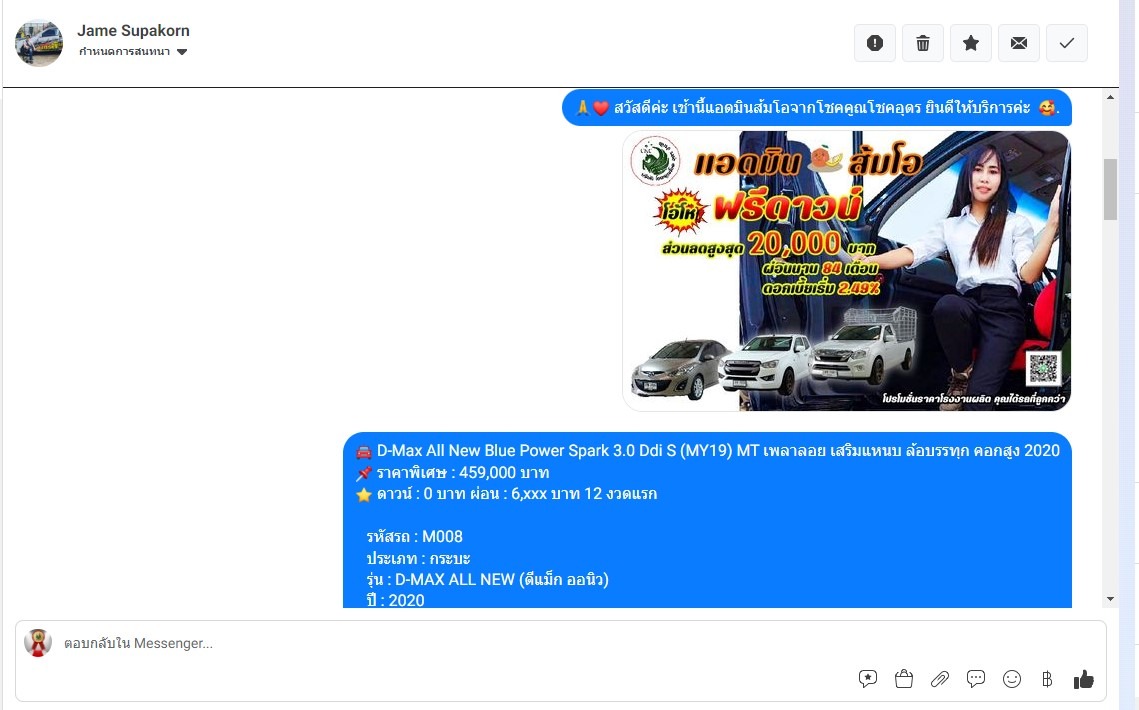Open the แอดมิน ส้มโอ promotional image
The width and height of the screenshot is (1139, 710).
846,270
